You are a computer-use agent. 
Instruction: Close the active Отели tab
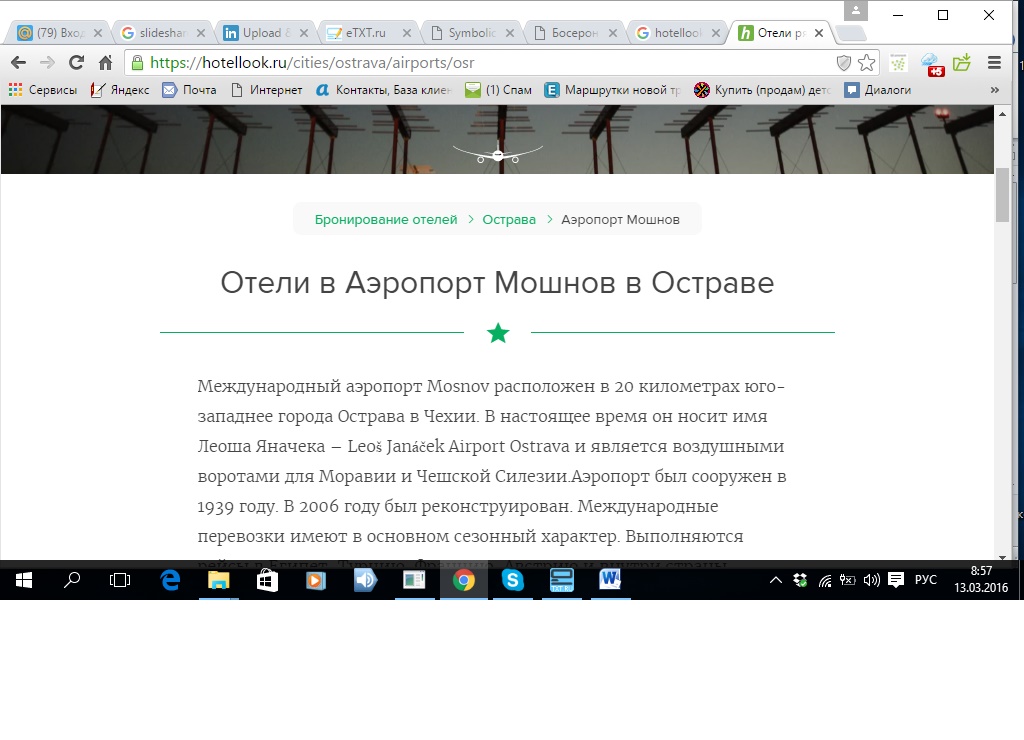point(819,33)
